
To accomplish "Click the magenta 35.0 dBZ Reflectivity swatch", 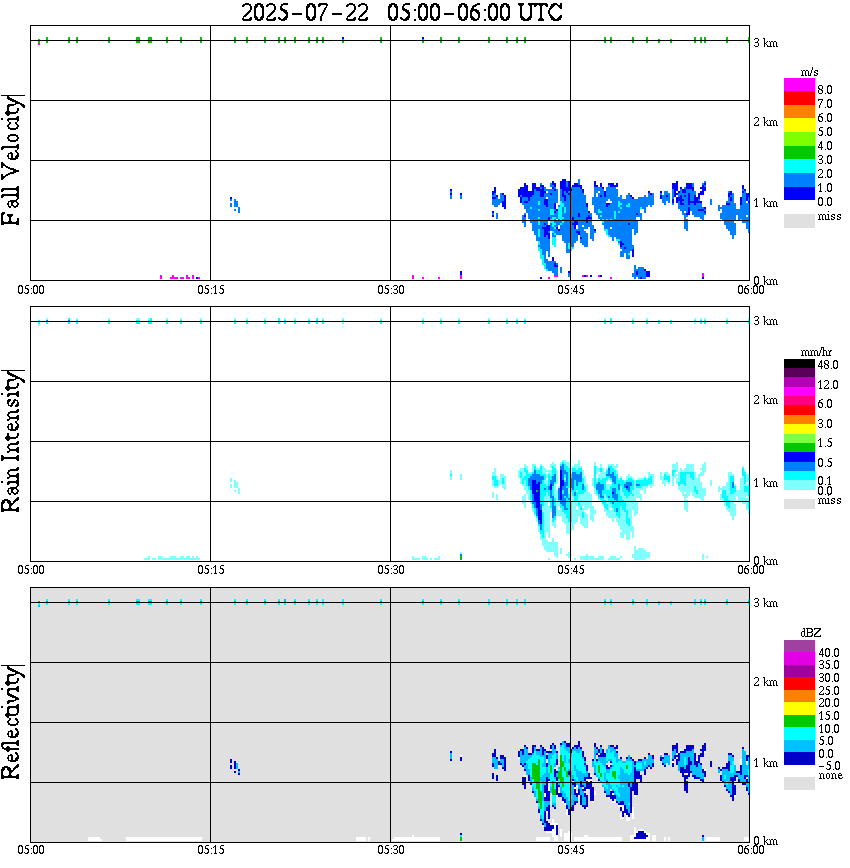I will [x=799, y=659].
